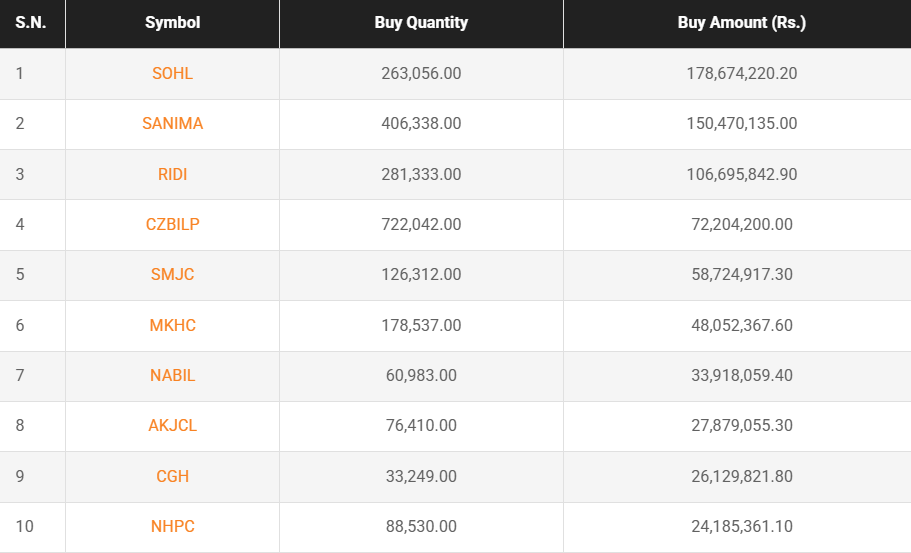
Task: Select buy quantity 178,537.00
Action: click(421, 325)
